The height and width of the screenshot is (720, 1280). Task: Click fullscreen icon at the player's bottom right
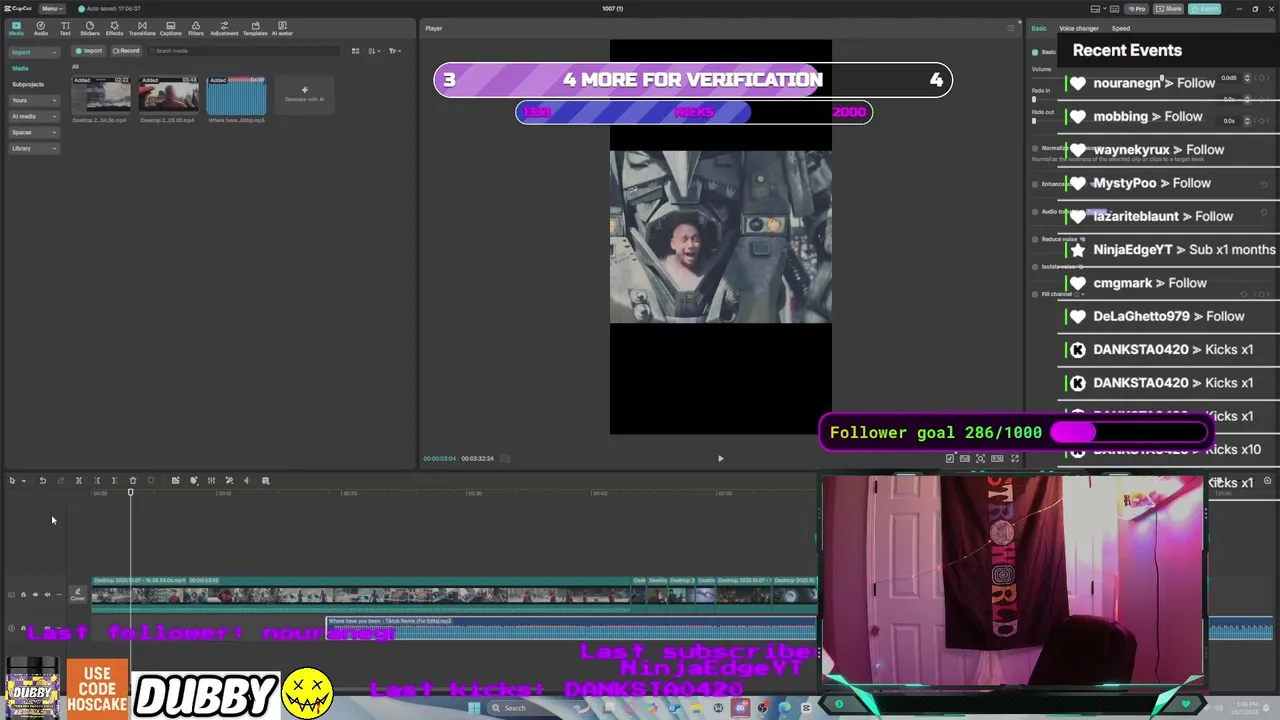pyautogui.click(x=1015, y=459)
